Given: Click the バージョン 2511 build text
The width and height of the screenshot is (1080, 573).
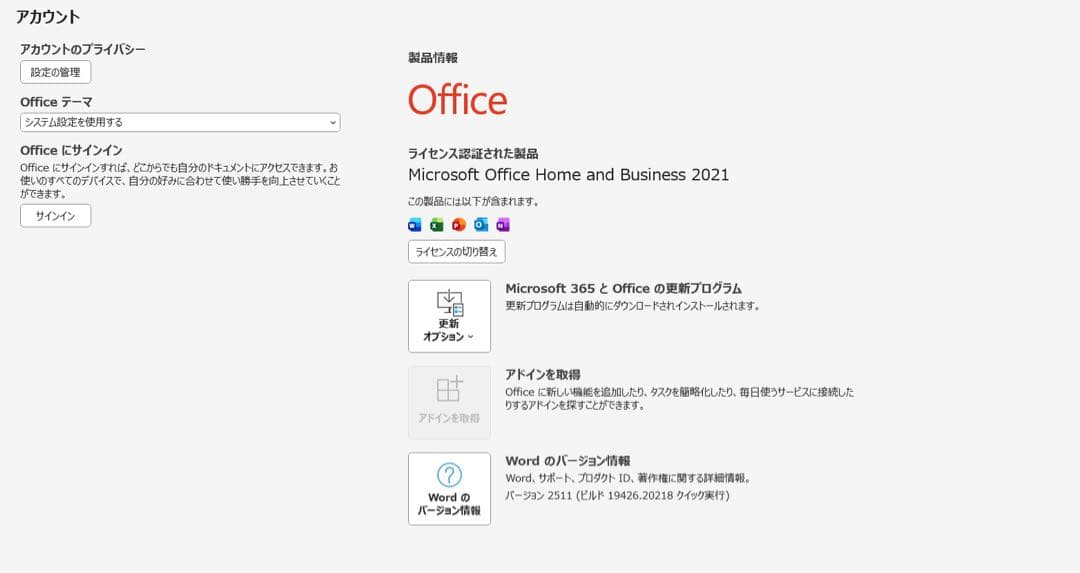Looking at the screenshot, I should click(617, 495).
